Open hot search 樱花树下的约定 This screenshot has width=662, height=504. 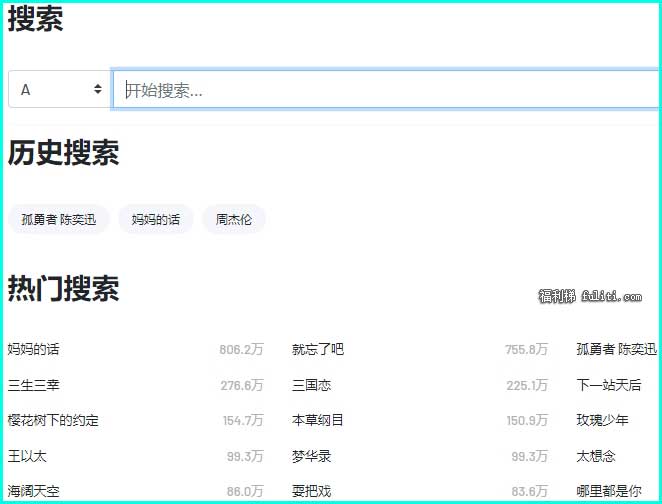(x=53, y=420)
